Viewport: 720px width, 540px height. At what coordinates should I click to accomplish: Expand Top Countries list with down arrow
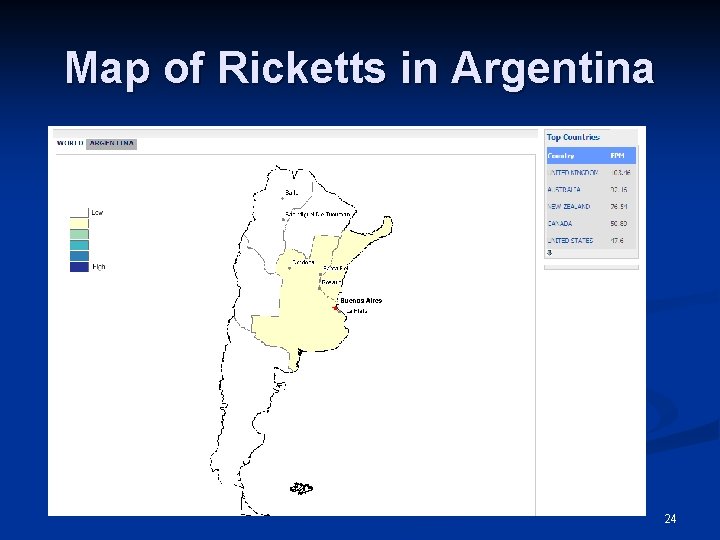[x=550, y=253]
